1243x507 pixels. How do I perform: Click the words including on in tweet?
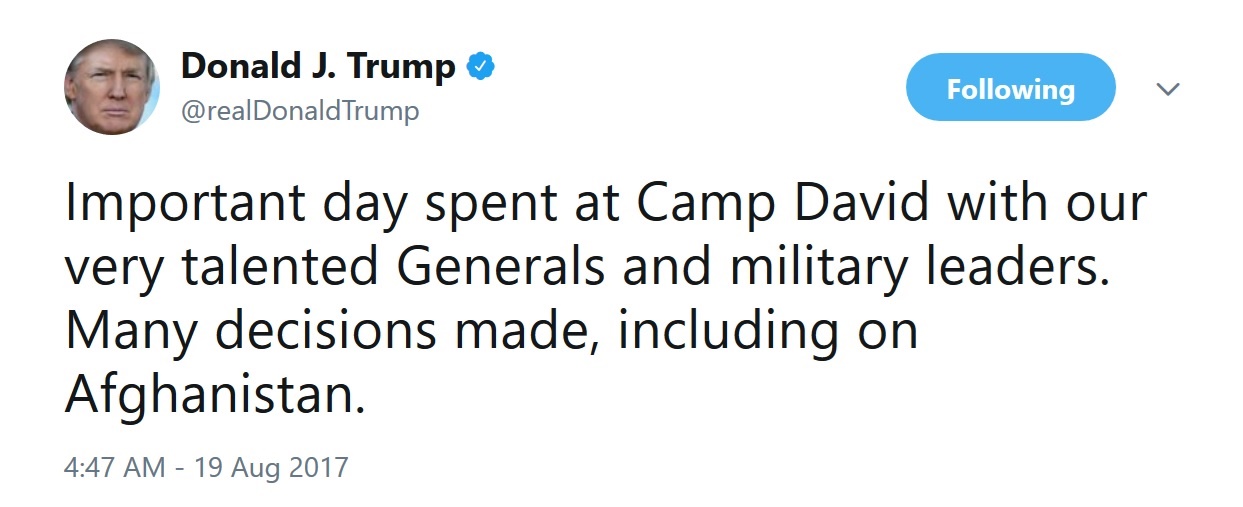pos(767,332)
